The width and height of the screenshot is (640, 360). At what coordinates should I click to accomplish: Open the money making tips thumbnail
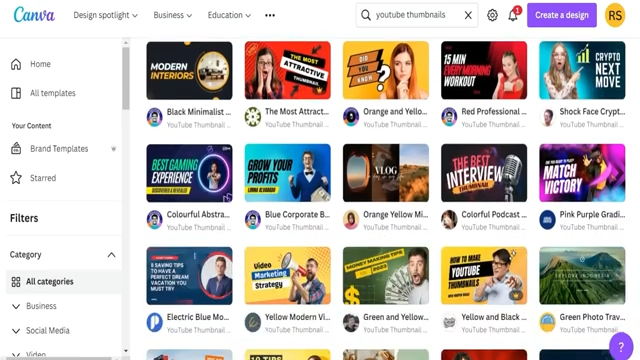[x=386, y=276]
